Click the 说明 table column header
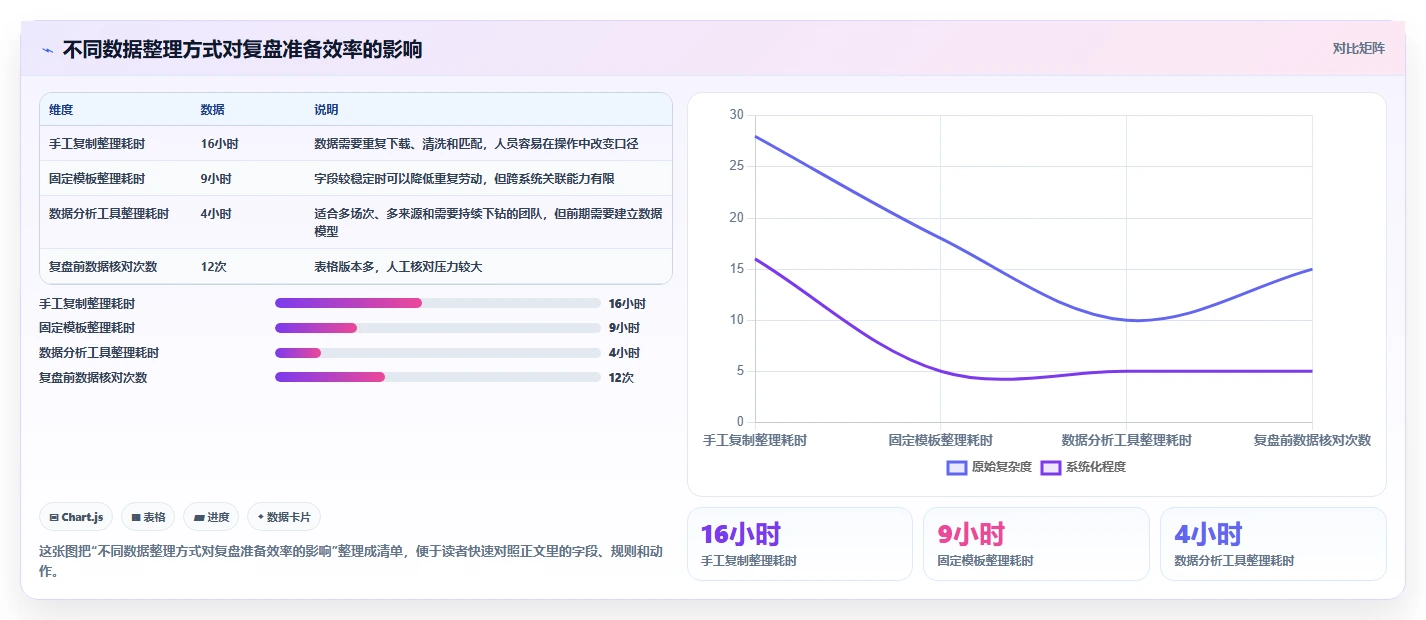This screenshot has width=1426, height=620. (327, 110)
